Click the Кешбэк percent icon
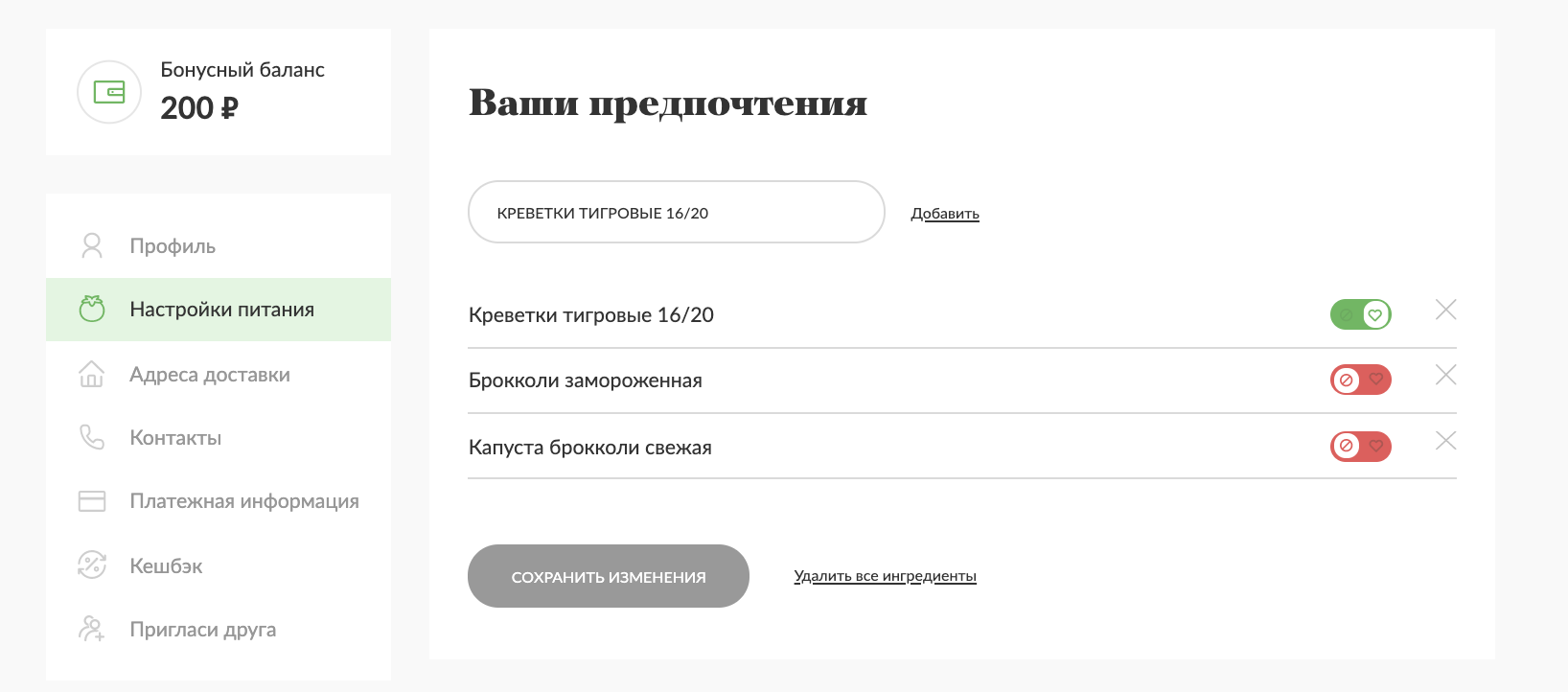 (92, 565)
